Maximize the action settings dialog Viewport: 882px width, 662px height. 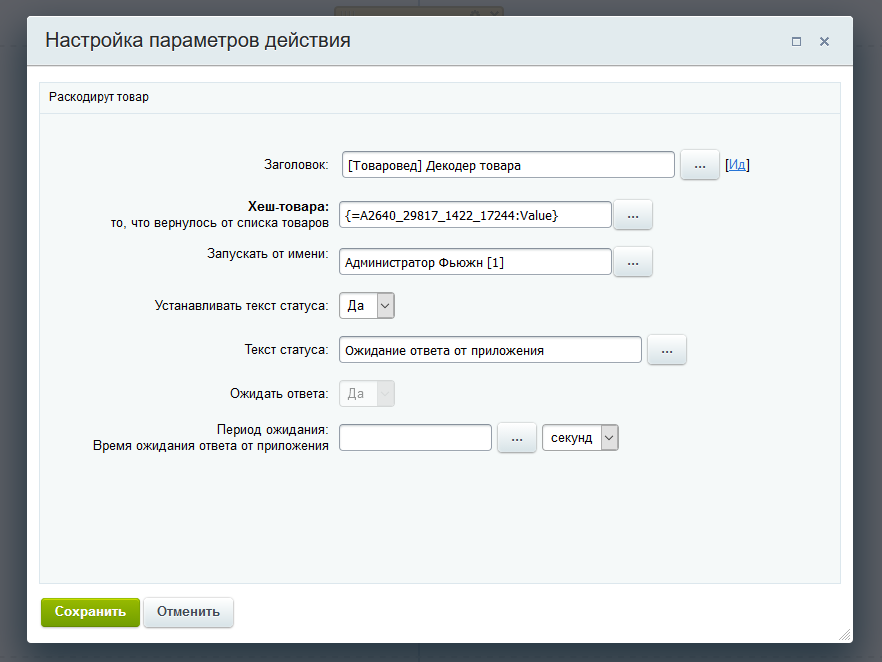click(796, 42)
